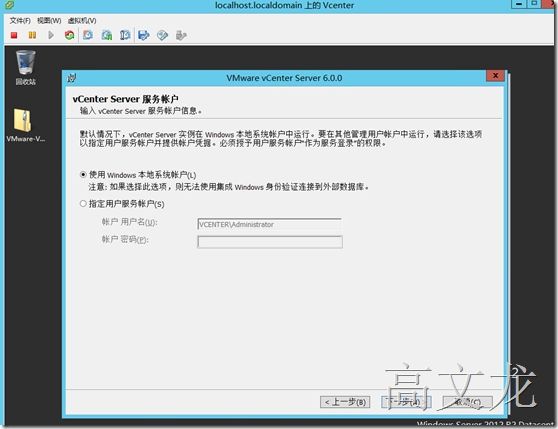Click the 取消(C) cancel button
Screen dimensions: 558x429
468,402
